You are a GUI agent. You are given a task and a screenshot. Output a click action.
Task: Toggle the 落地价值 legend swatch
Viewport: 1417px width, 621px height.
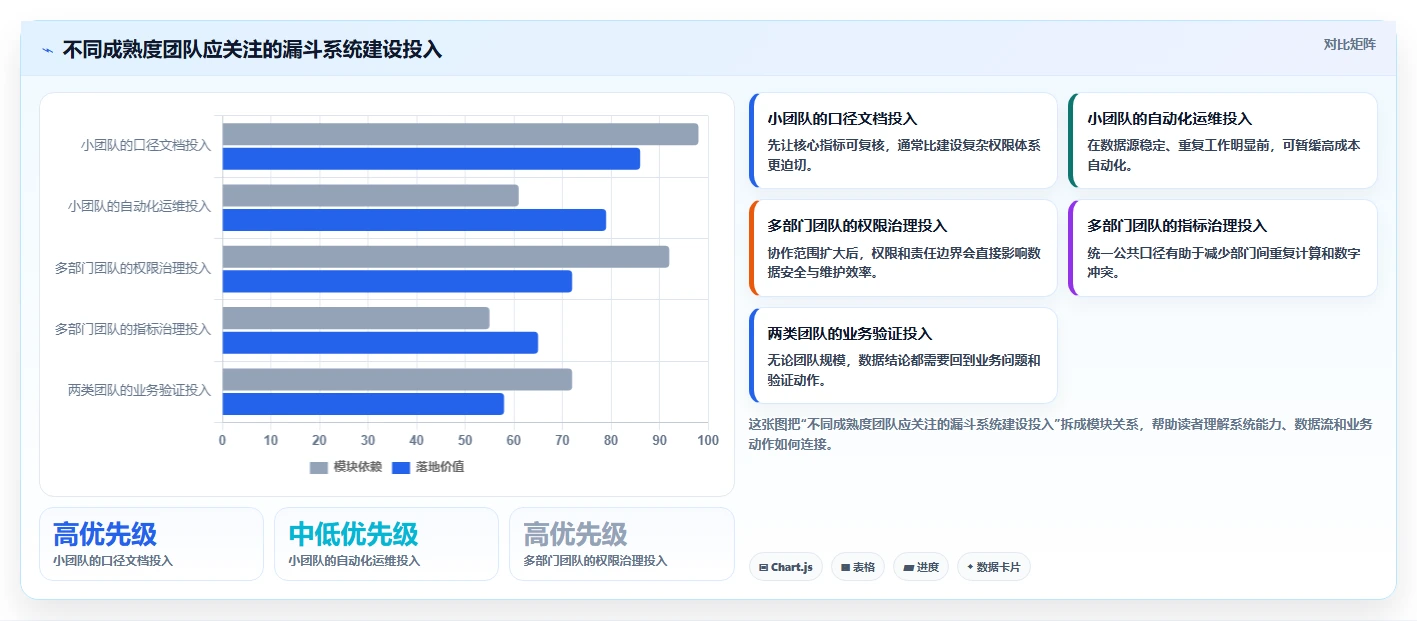coord(401,467)
